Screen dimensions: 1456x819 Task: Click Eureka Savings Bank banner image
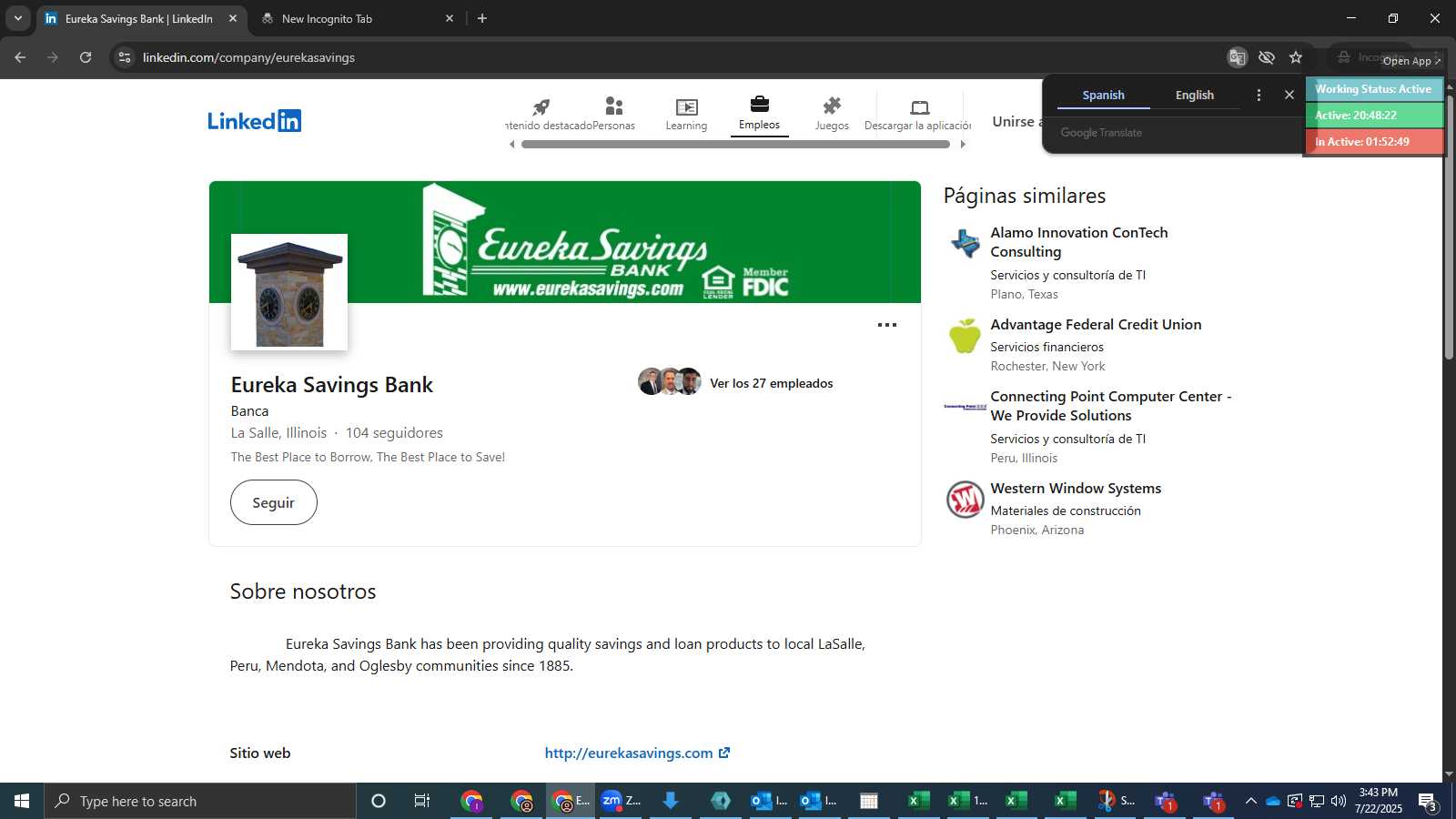coord(565,242)
